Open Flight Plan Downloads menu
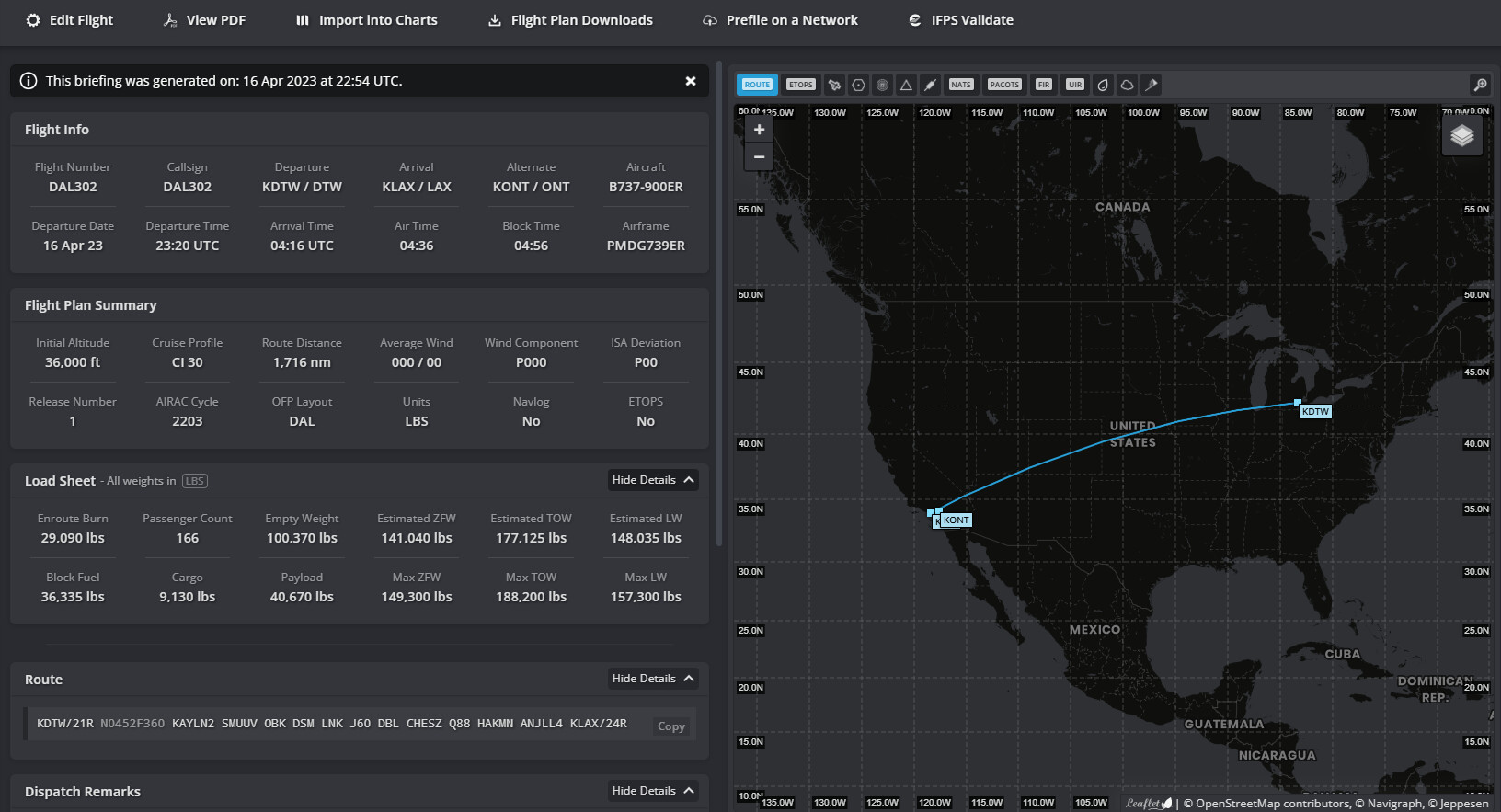Image resolution: width=1501 pixels, height=812 pixels. (x=570, y=20)
